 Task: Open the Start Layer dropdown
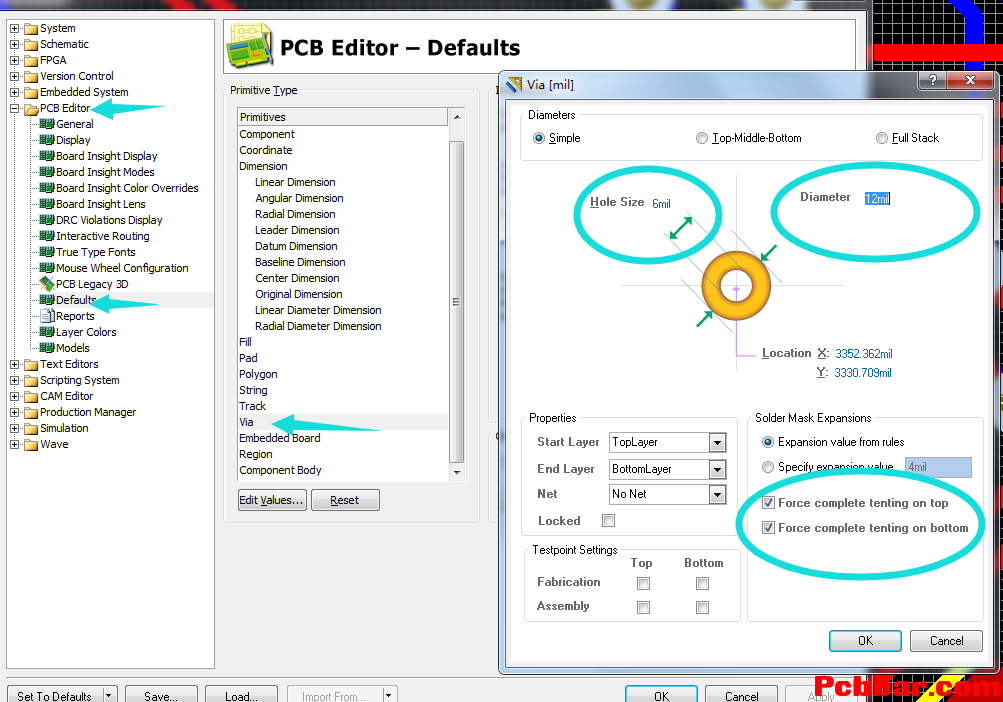coord(718,442)
